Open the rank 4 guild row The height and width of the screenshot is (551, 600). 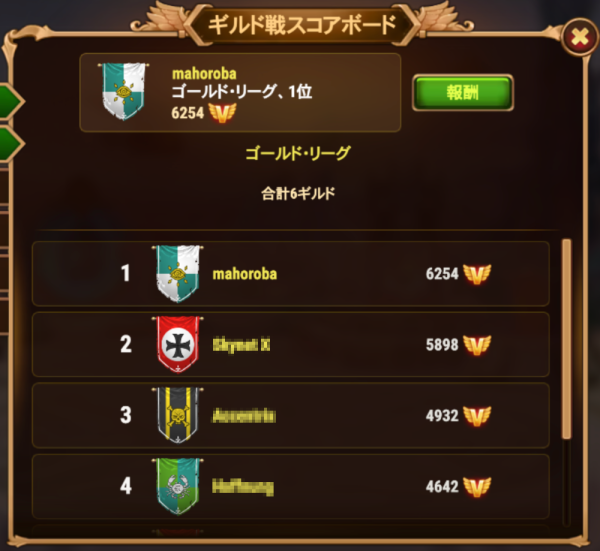tap(291, 486)
